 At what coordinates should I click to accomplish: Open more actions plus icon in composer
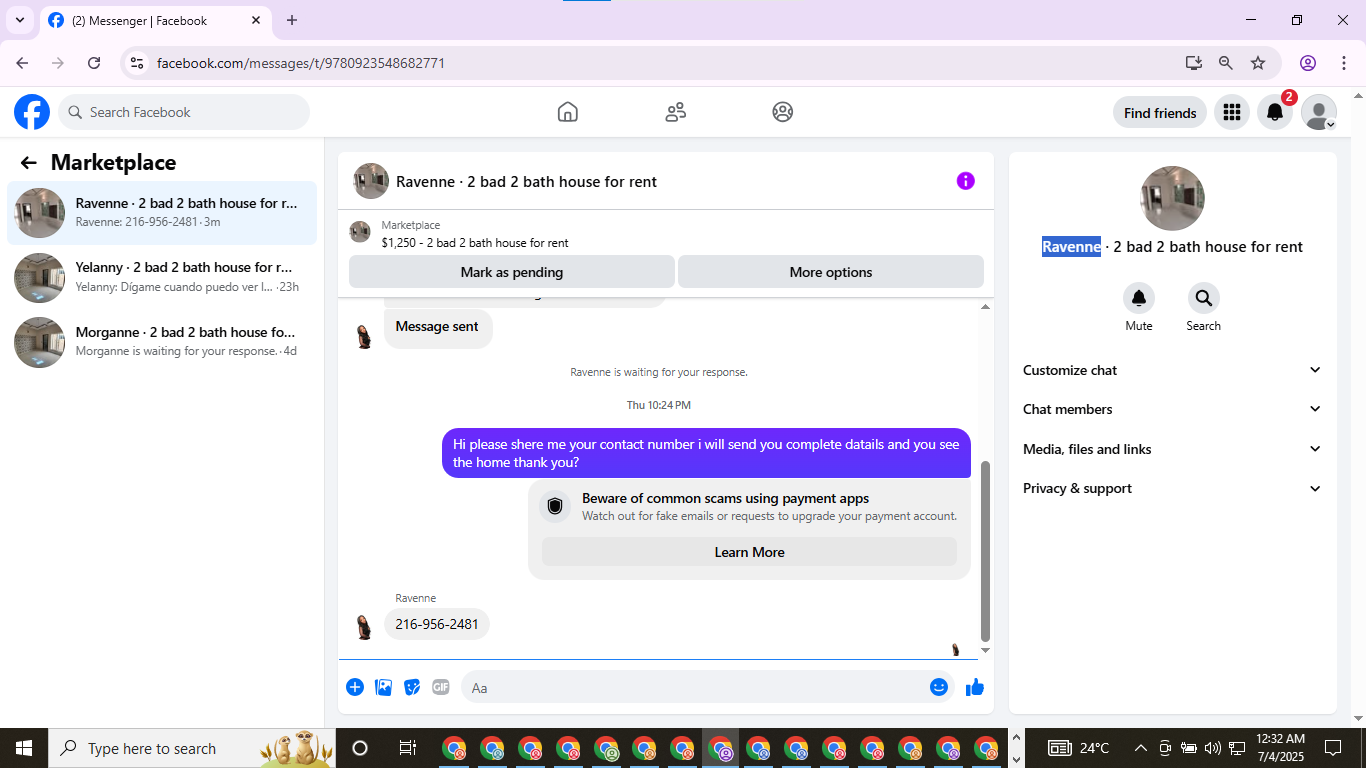point(355,687)
